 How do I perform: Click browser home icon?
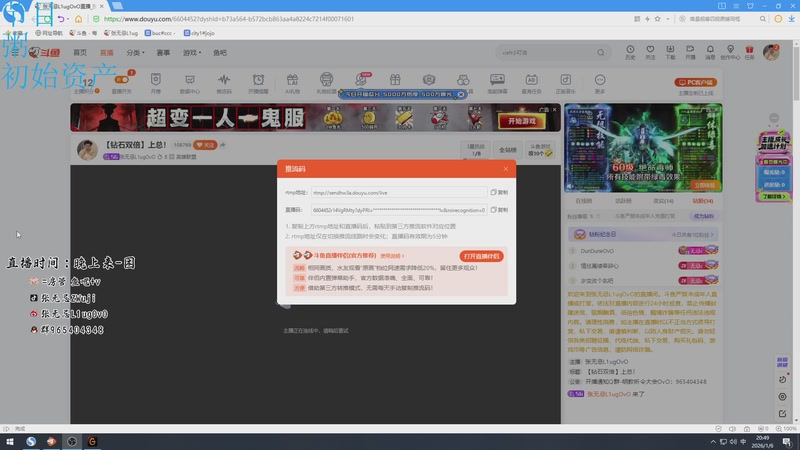pyautogui.click(x=79, y=19)
